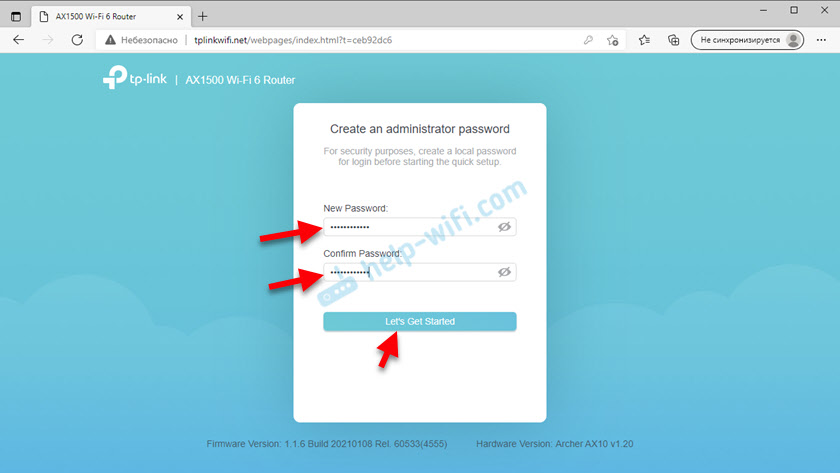The height and width of the screenshot is (473, 840).
Task: Open the Favorites list icon
Action: point(644,40)
